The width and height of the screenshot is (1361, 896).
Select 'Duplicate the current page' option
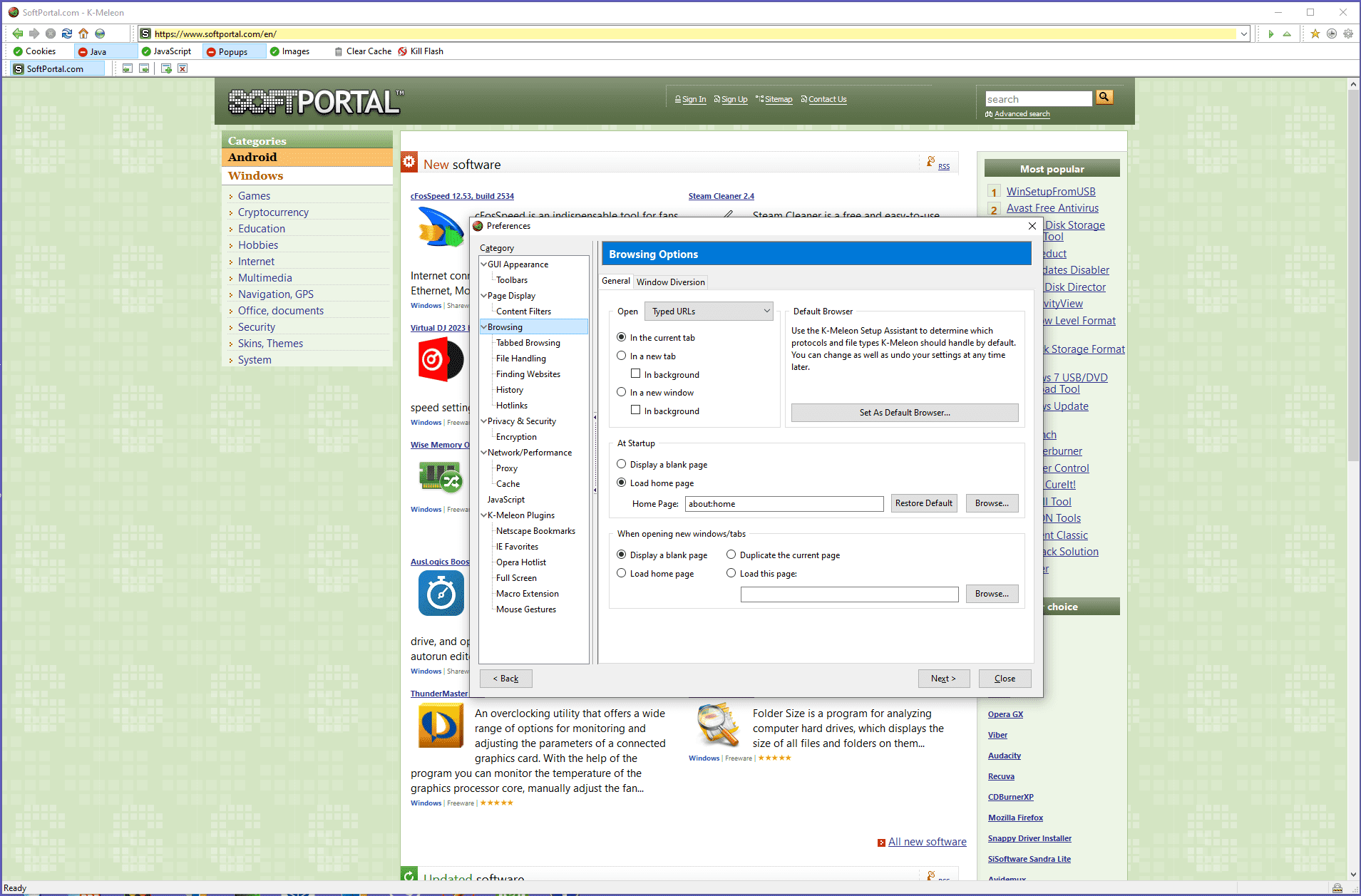pos(731,555)
